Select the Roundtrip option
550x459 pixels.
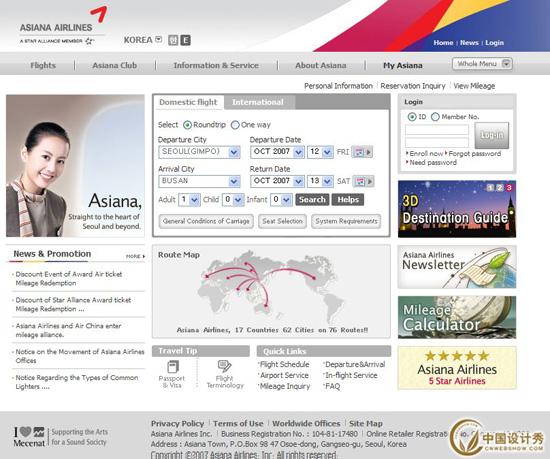[187, 125]
